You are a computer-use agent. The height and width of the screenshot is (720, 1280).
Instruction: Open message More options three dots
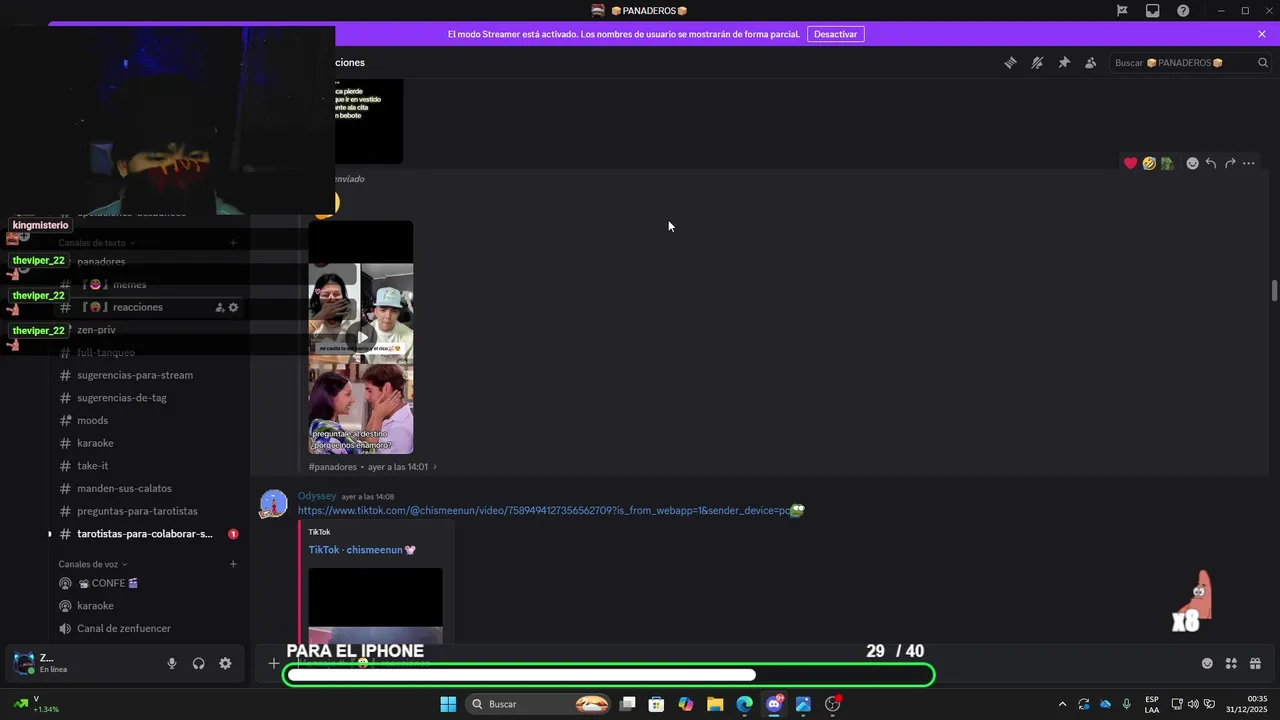click(1249, 163)
